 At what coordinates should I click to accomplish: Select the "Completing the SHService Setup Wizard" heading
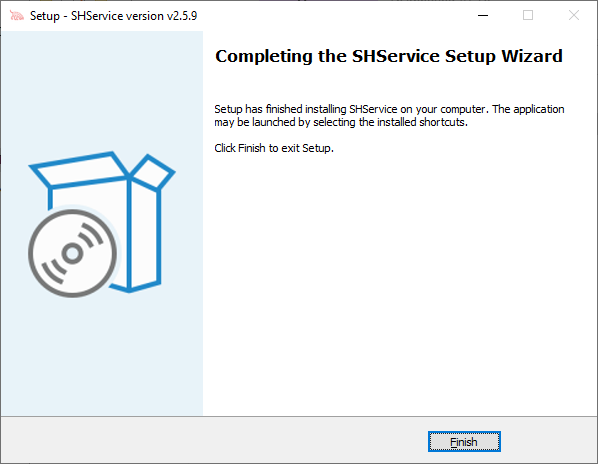[389, 56]
